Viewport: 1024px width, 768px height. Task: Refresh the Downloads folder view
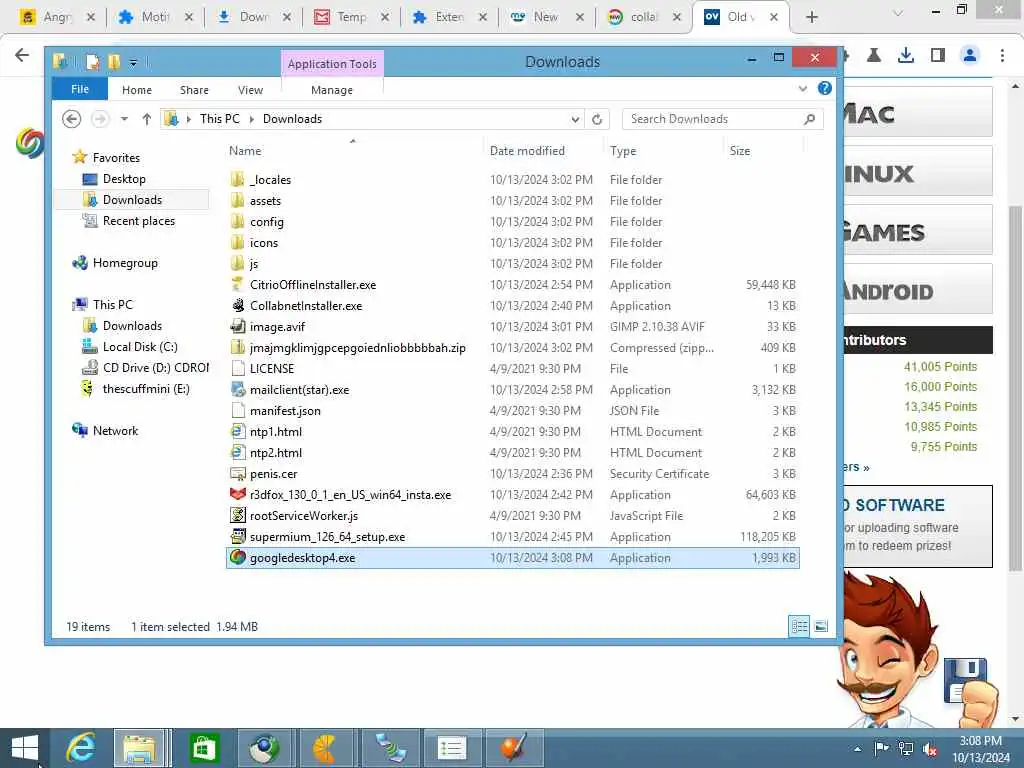(597, 120)
